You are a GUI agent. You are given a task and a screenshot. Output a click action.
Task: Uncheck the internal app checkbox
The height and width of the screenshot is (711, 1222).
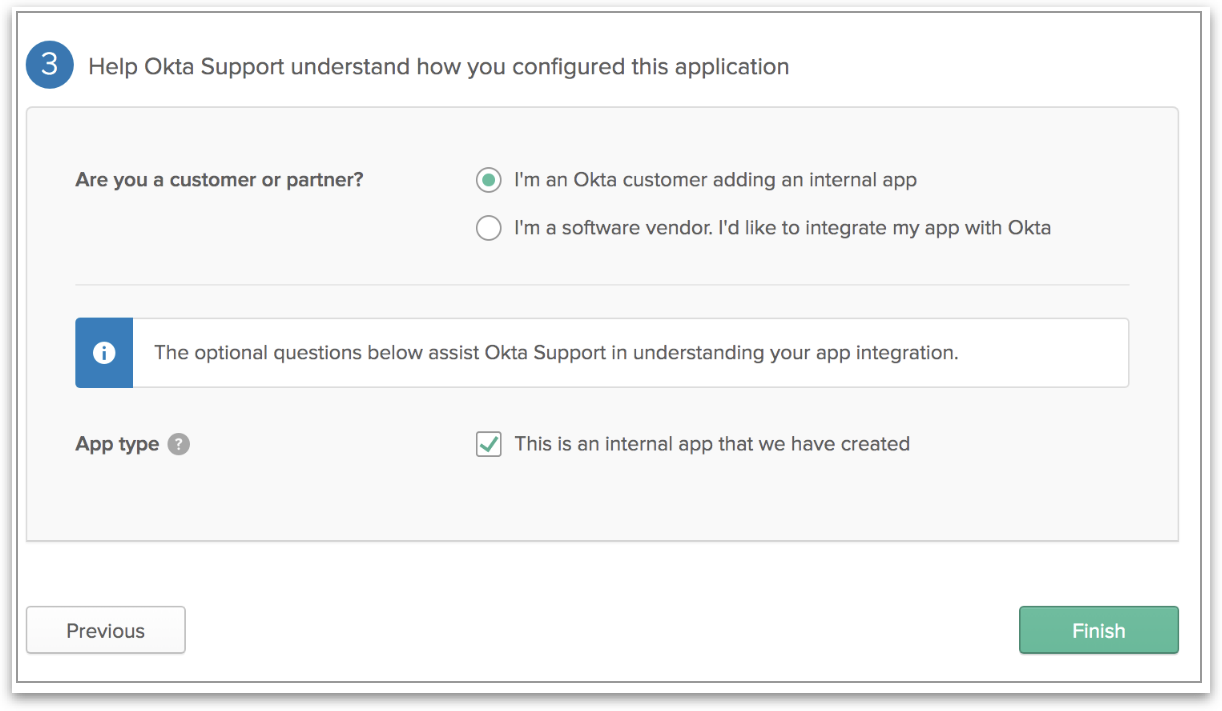pyautogui.click(x=488, y=444)
